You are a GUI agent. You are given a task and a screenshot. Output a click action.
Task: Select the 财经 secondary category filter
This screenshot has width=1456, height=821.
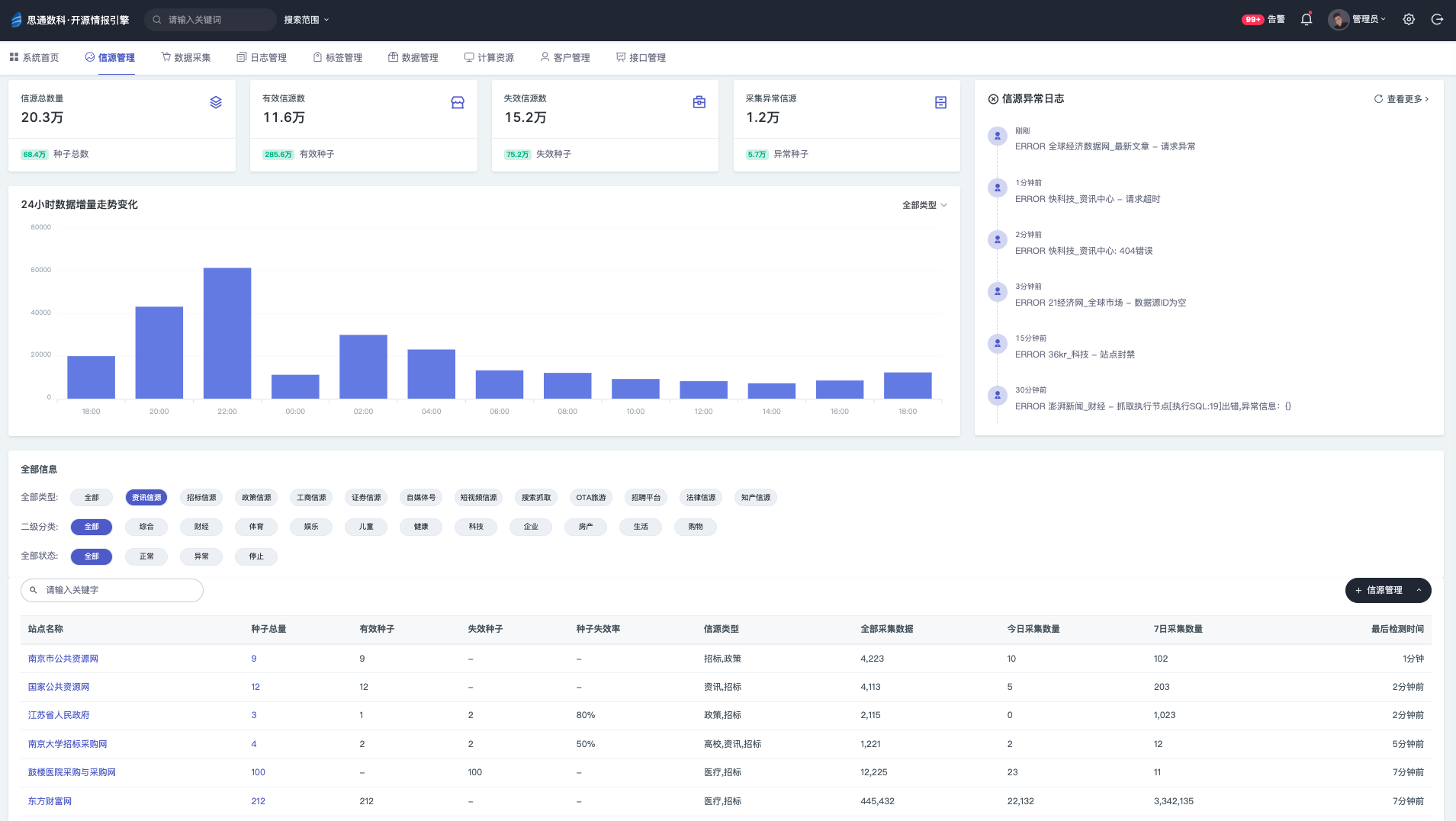[201, 527]
